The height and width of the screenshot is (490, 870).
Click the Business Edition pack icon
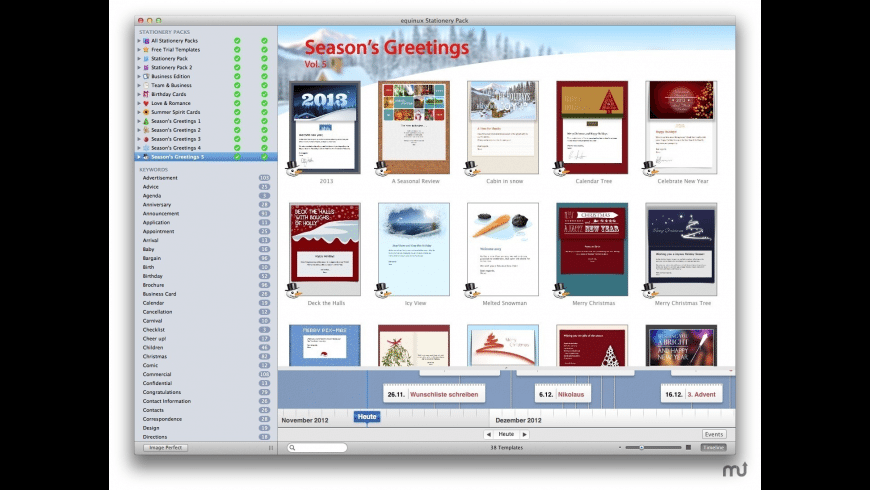pyautogui.click(x=146, y=76)
